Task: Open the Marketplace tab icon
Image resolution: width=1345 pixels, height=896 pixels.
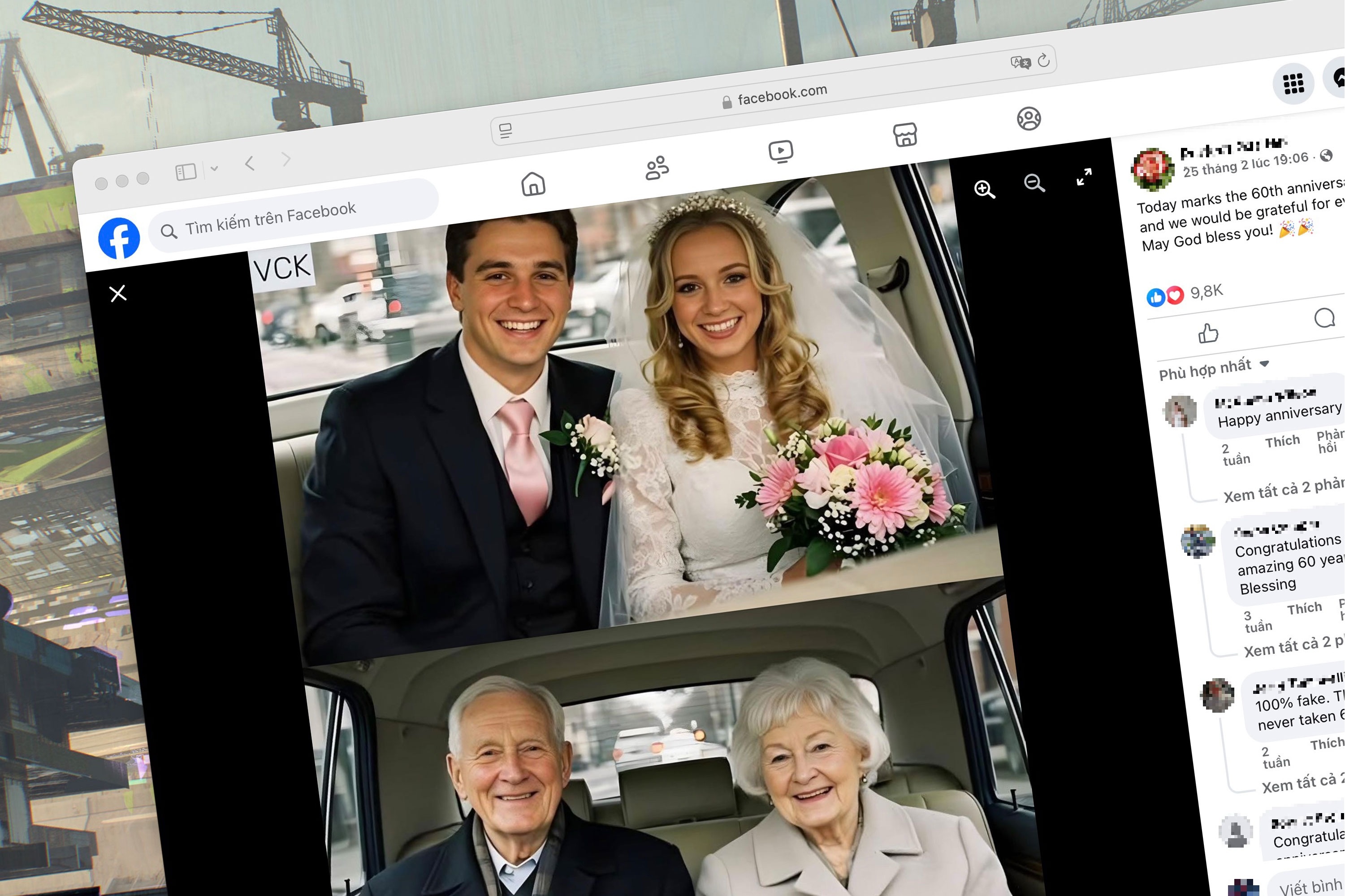Action: [x=905, y=135]
